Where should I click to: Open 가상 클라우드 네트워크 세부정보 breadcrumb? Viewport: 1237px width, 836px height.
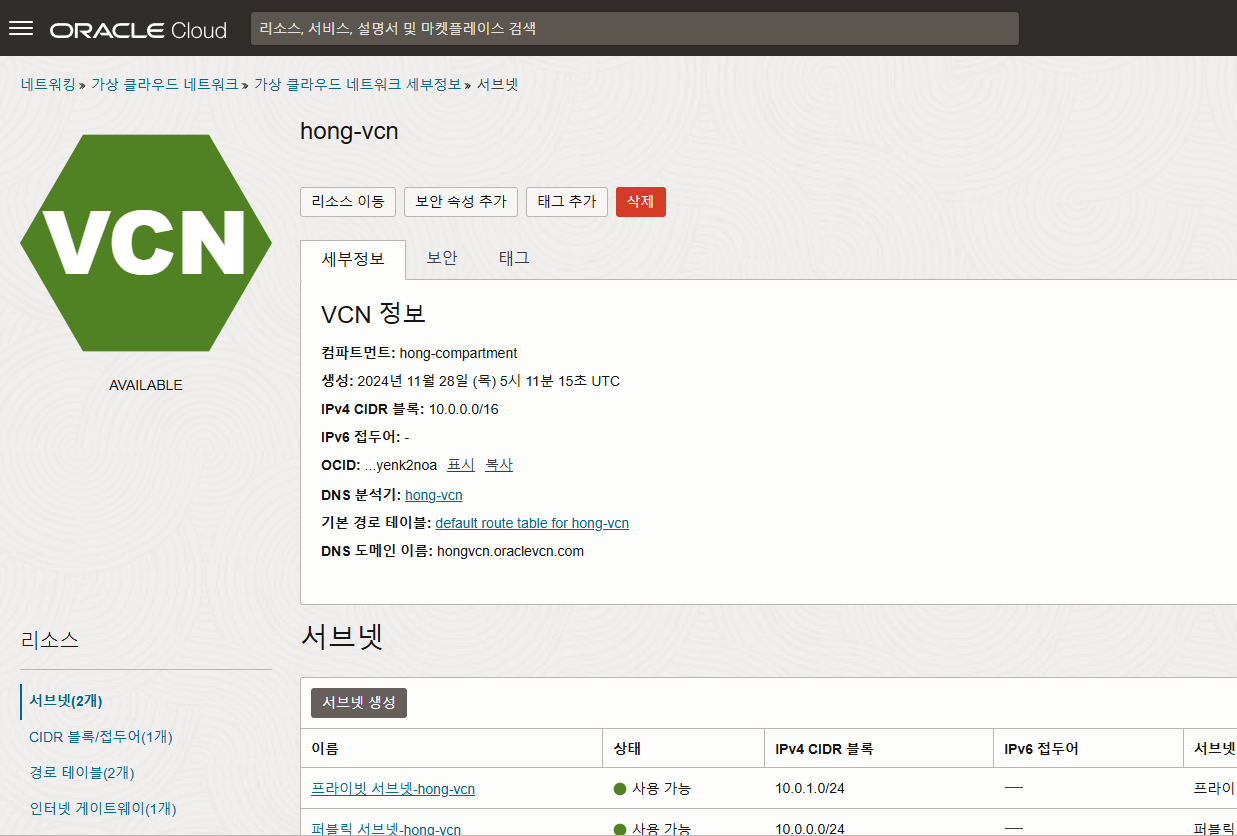357,84
